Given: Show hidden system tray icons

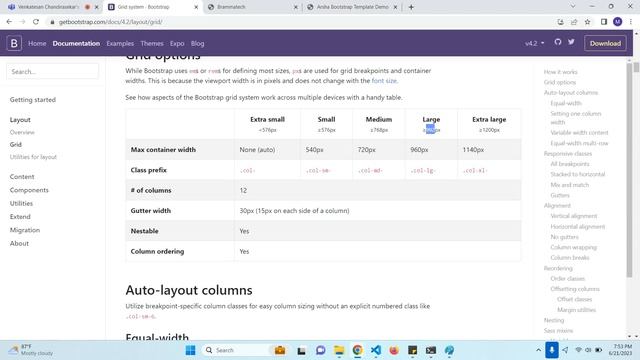Looking at the screenshot, I should click(538, 350).
